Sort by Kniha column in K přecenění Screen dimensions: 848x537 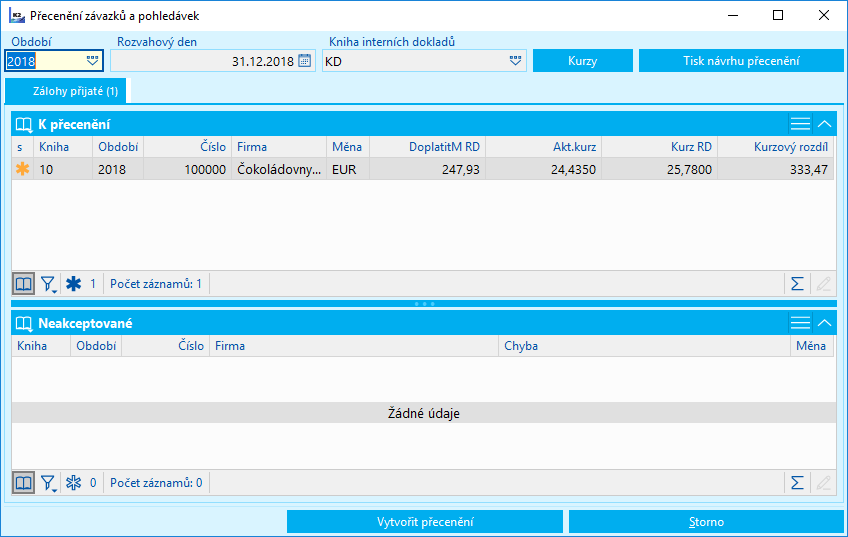pos(63,147)
